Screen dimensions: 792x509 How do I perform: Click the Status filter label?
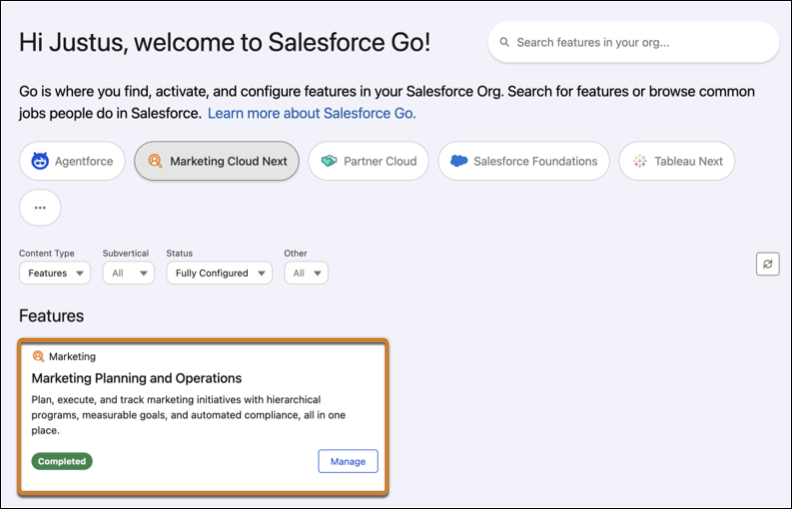tap(180, 253)
